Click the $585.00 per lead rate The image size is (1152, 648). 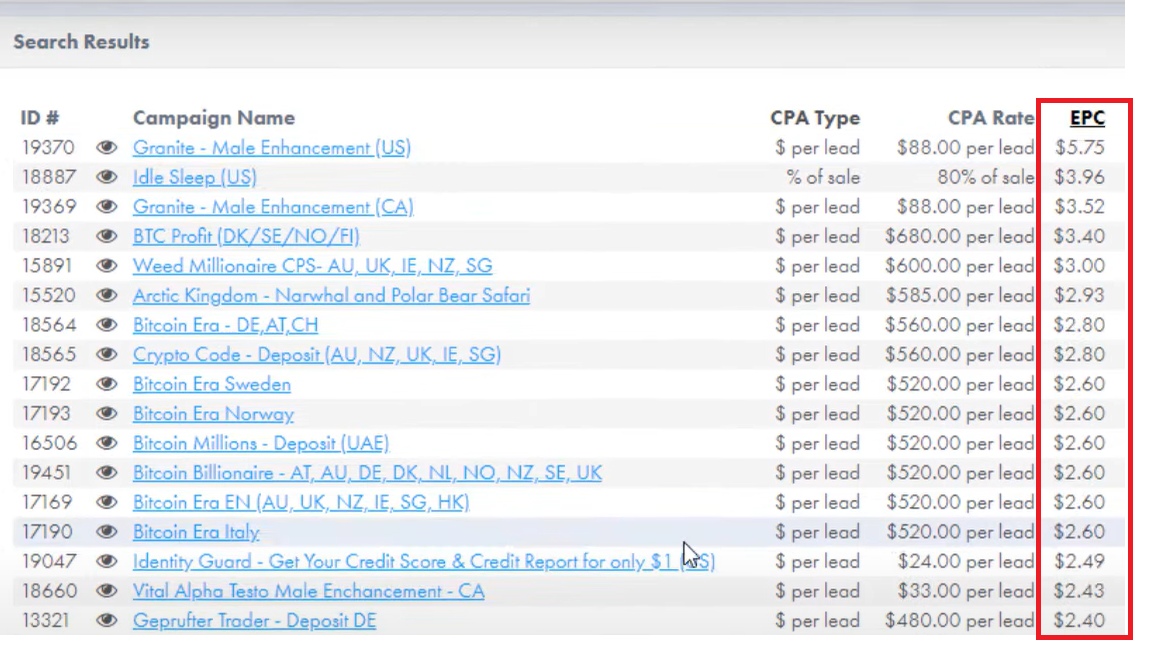pos(960,295)
